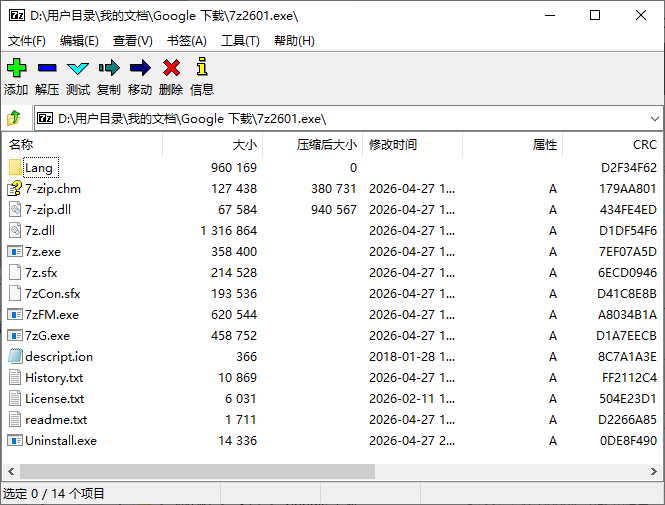Click the CRC value 7EF07A5D
The width and height of the screenshot is (665, 505).
tap(628, 251)
